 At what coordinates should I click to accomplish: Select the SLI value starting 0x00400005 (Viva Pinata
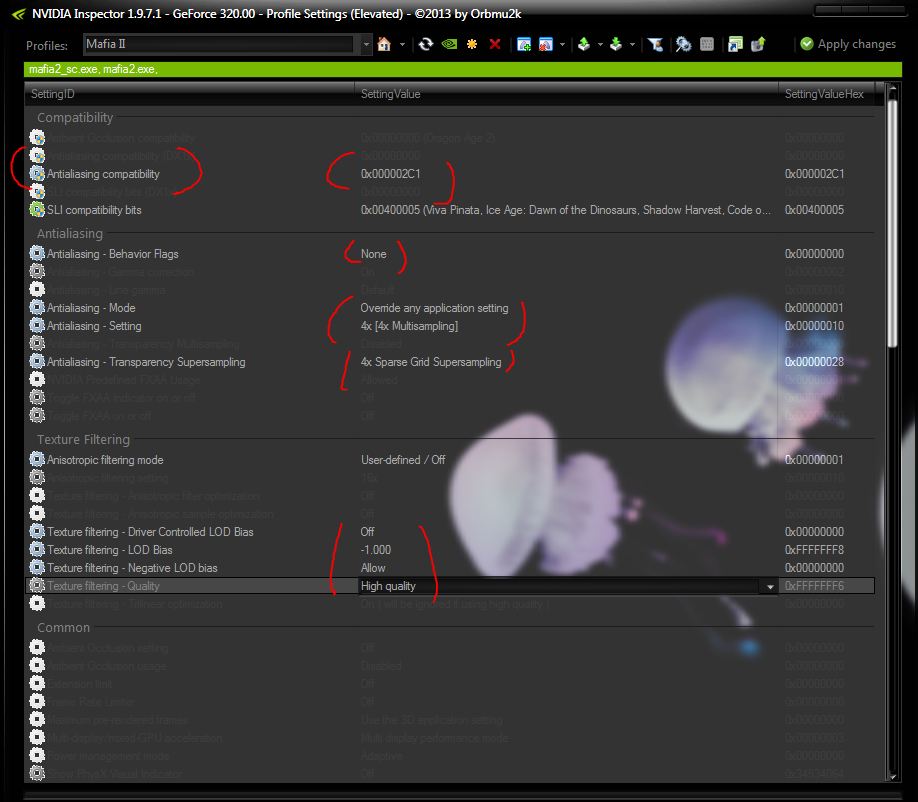coord(566,210)
